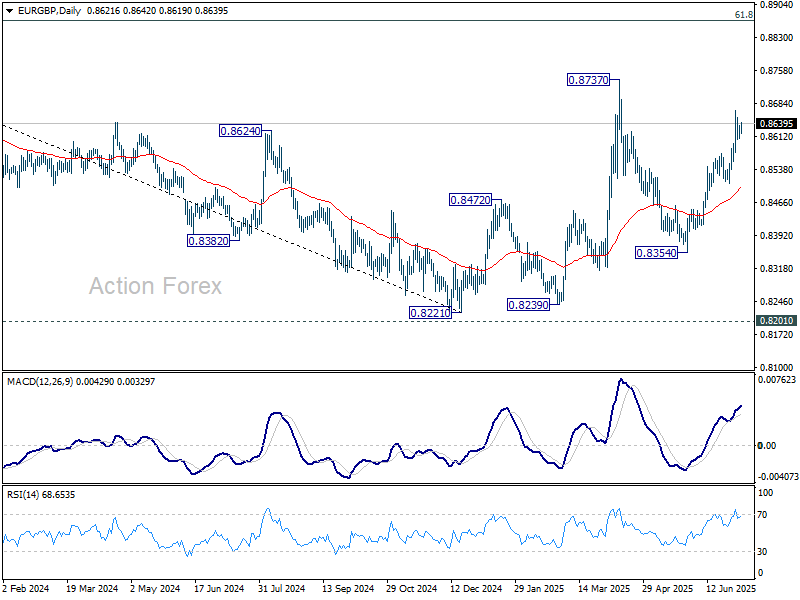Select the 0.87370 high price label
This screenshot has height=600, width=800.
(588, 80)
